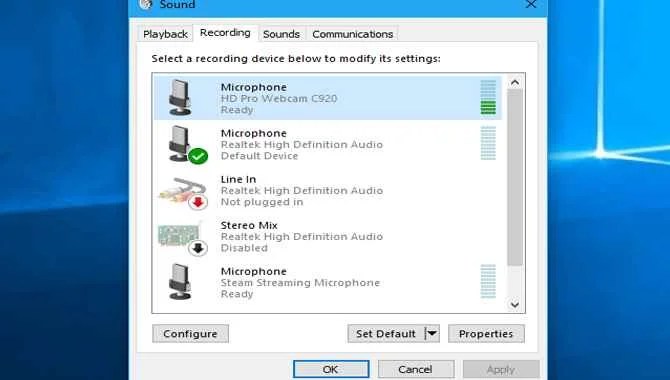Close the Sound dialog window

(531, 4)
